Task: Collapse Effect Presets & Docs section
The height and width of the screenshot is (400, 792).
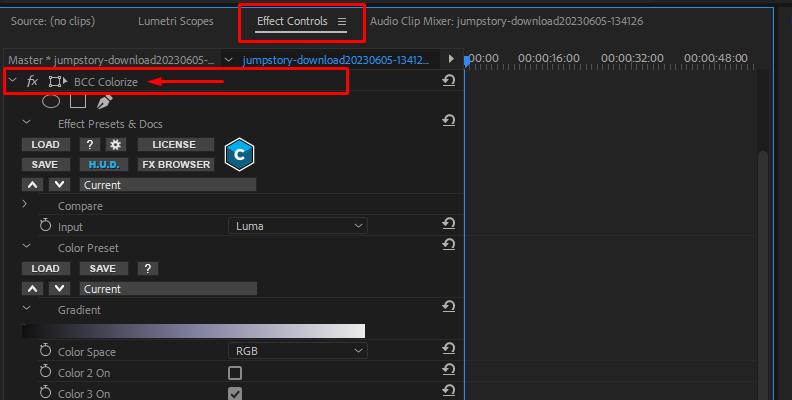Action: 26,122
